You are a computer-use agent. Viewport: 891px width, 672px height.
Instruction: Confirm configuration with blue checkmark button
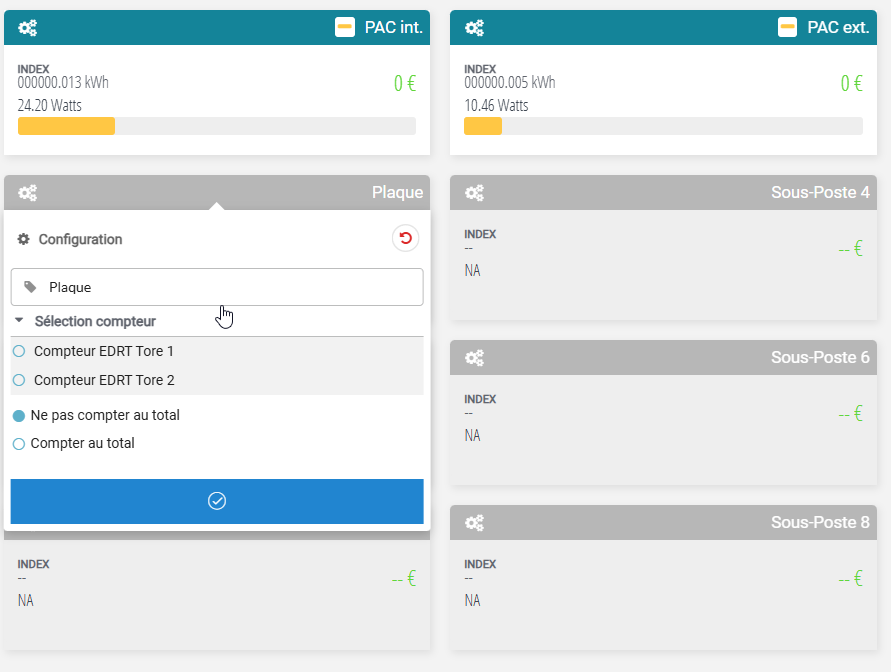tap(217, 501)
